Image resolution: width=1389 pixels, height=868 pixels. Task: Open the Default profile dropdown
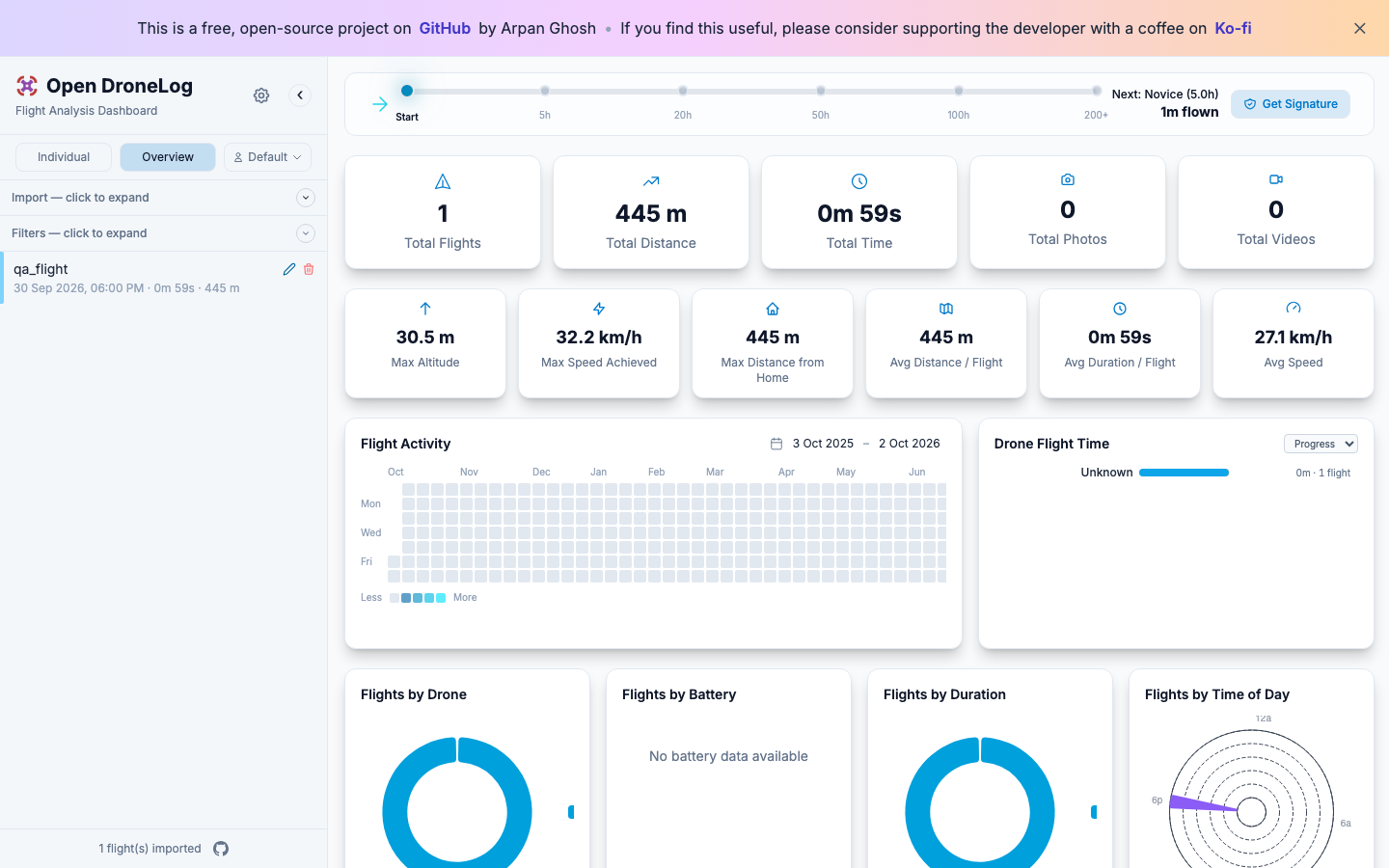pos(267,157)
